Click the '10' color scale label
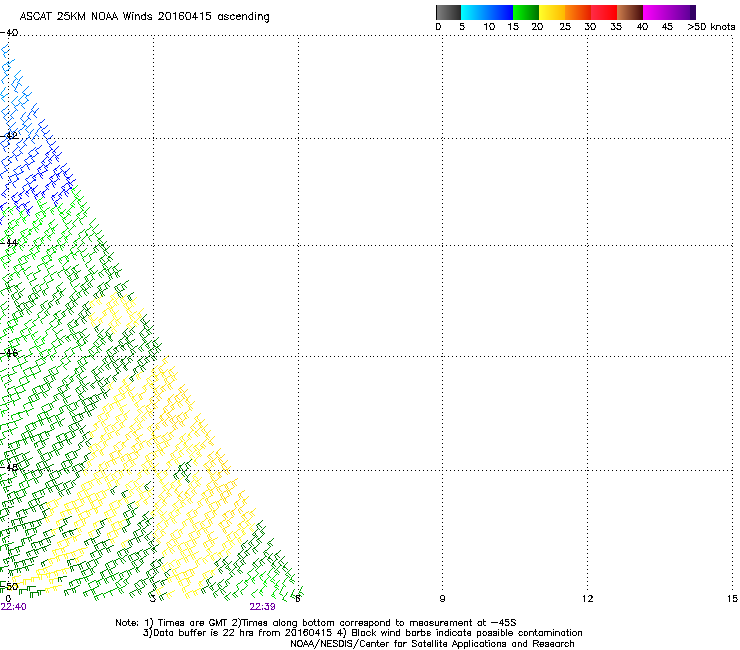 (x=489, y=27)
